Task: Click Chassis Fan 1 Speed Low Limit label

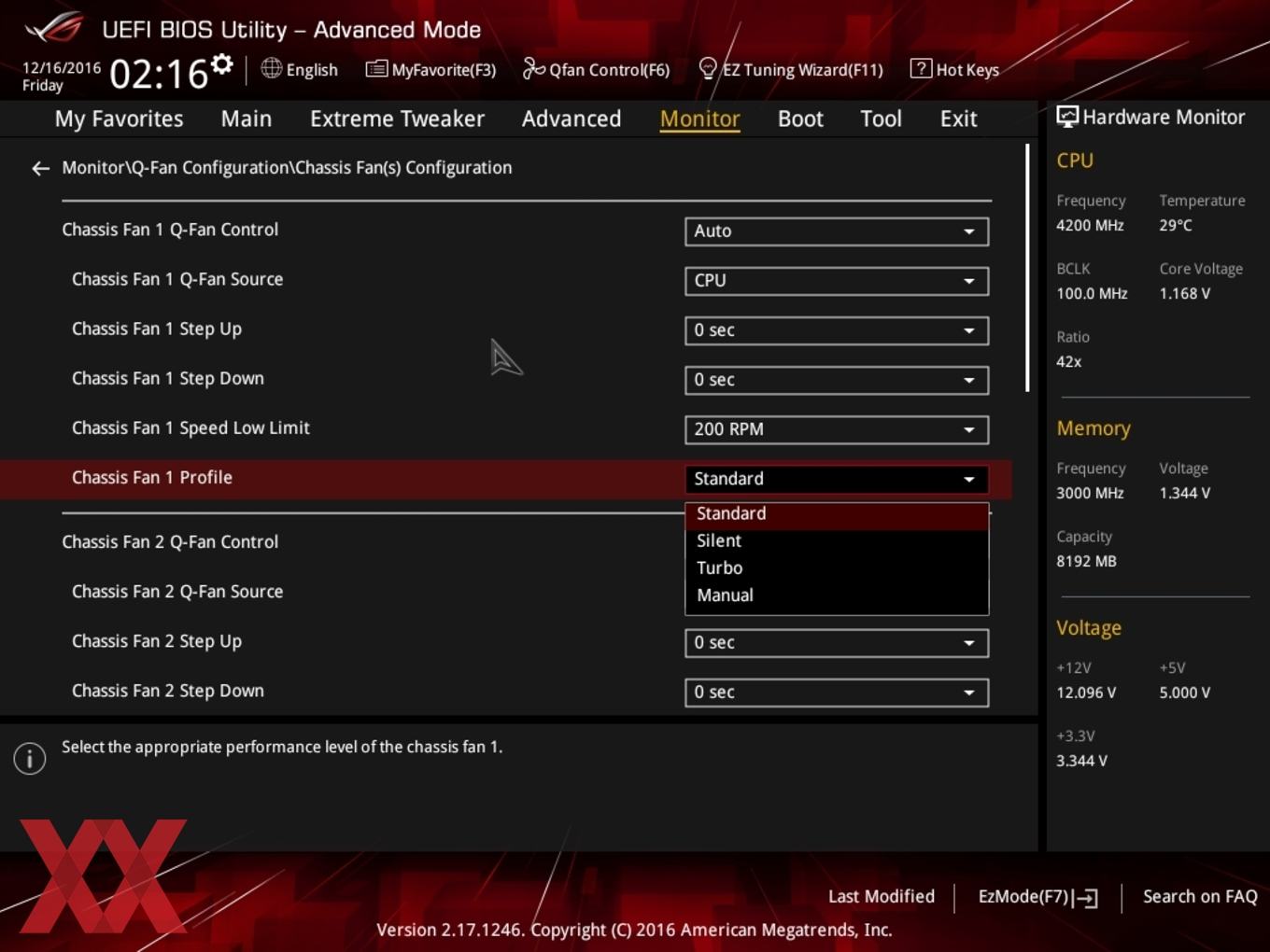Action: tap(190, 428)
